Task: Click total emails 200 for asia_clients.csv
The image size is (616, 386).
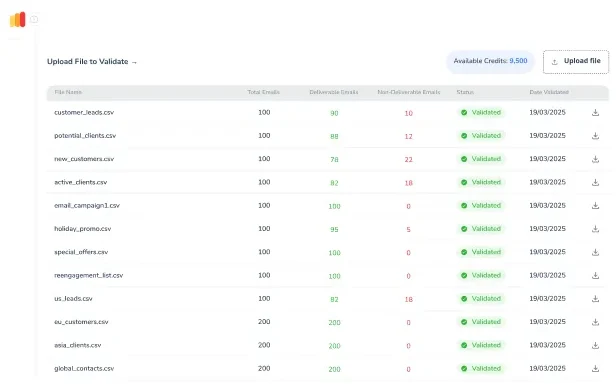Action: point(264,345)
